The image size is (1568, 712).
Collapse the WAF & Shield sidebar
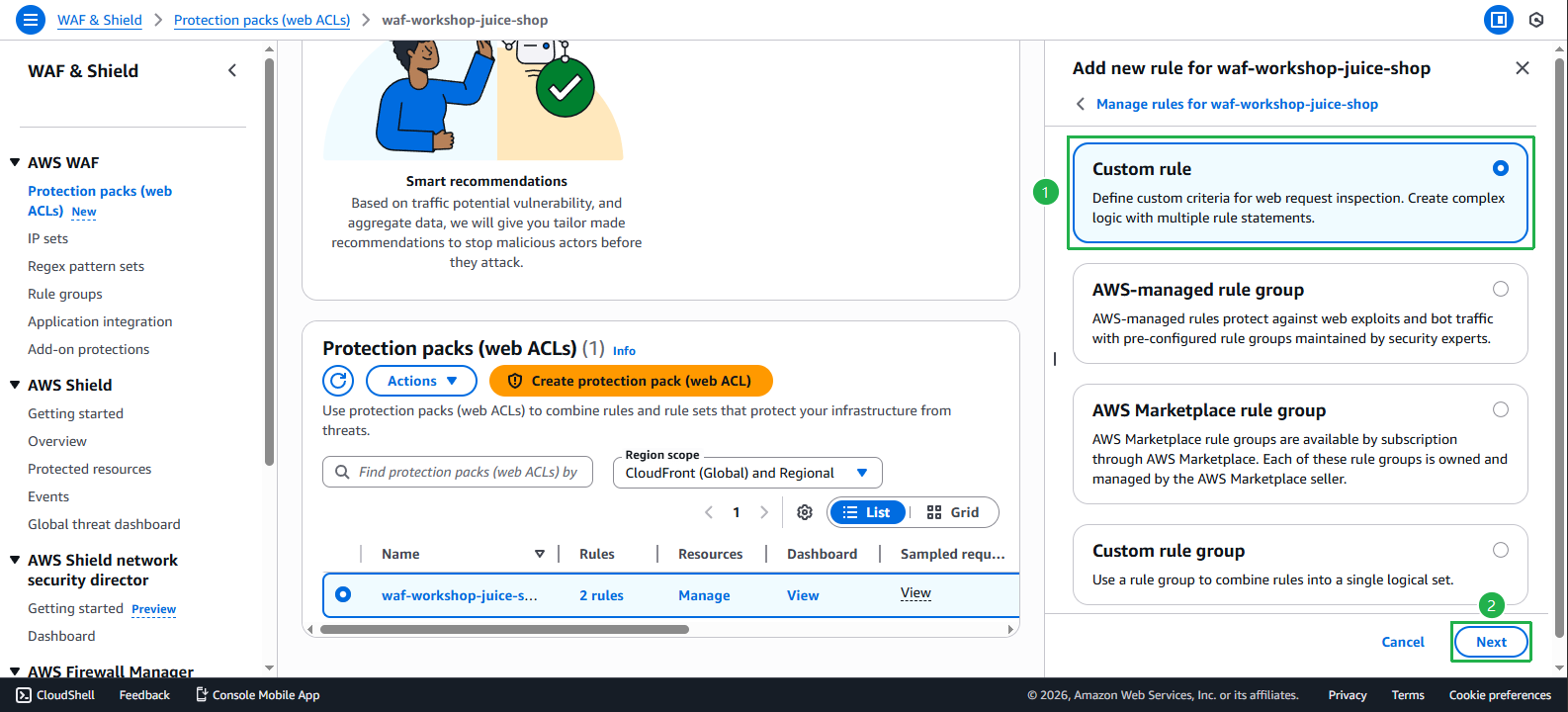coord(232,70)
